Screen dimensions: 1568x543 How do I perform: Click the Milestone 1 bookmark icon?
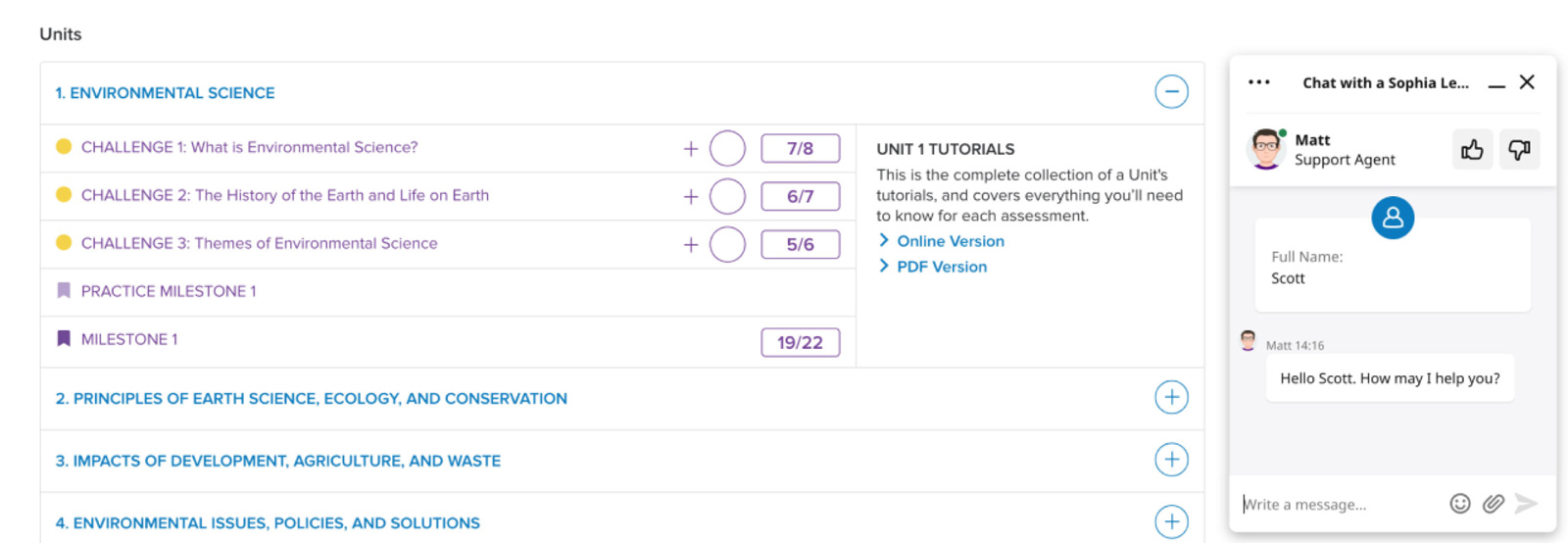click(x=64, y=339)
